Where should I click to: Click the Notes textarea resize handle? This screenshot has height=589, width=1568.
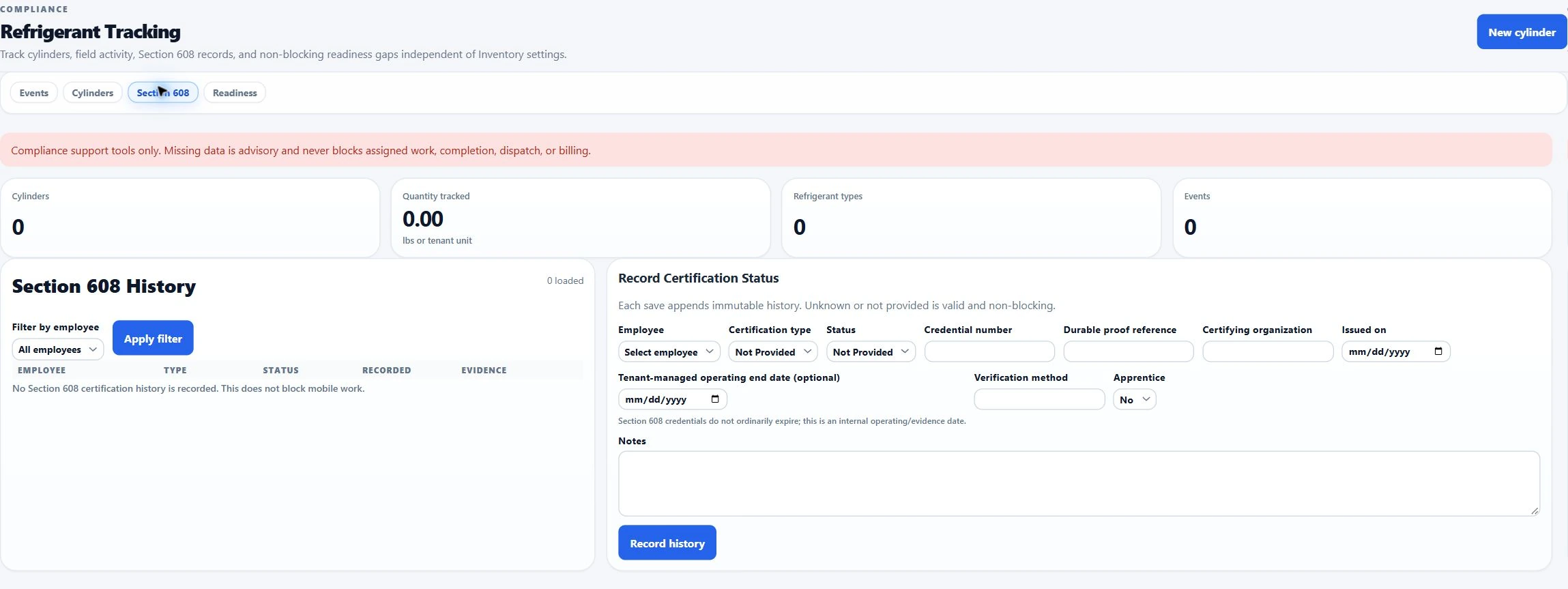[x=1535, y=511]
